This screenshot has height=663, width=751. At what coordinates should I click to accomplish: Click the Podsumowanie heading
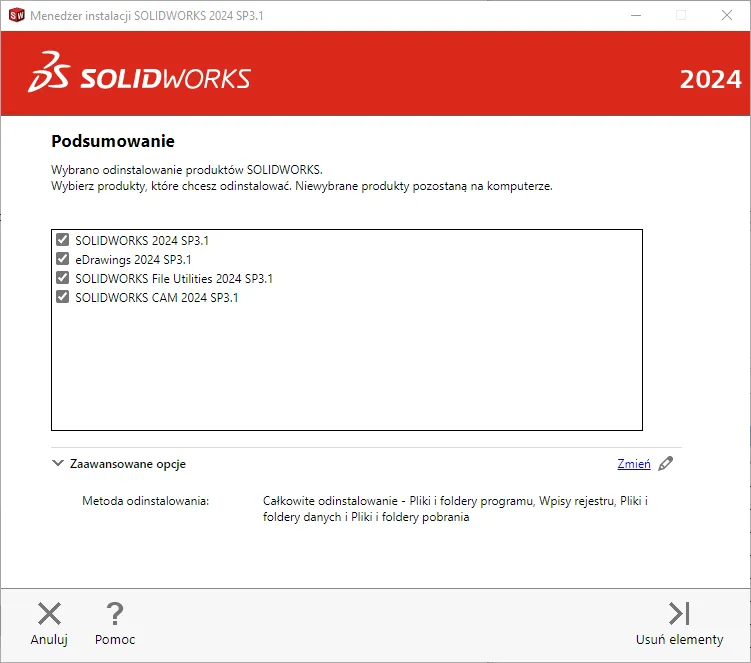113,141
